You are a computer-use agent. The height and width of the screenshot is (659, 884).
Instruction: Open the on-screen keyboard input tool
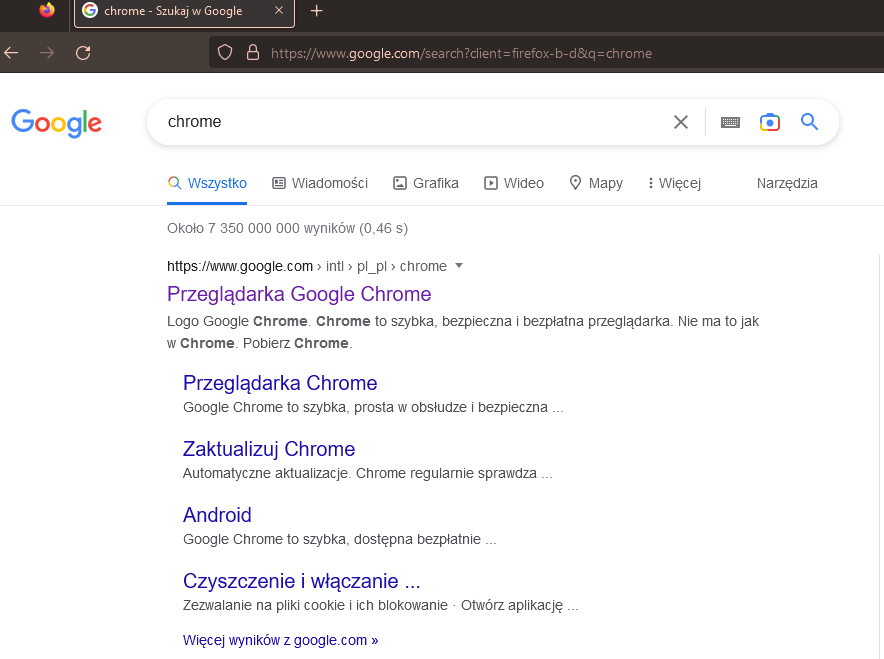pyautogui.click(x=729, y=121)
